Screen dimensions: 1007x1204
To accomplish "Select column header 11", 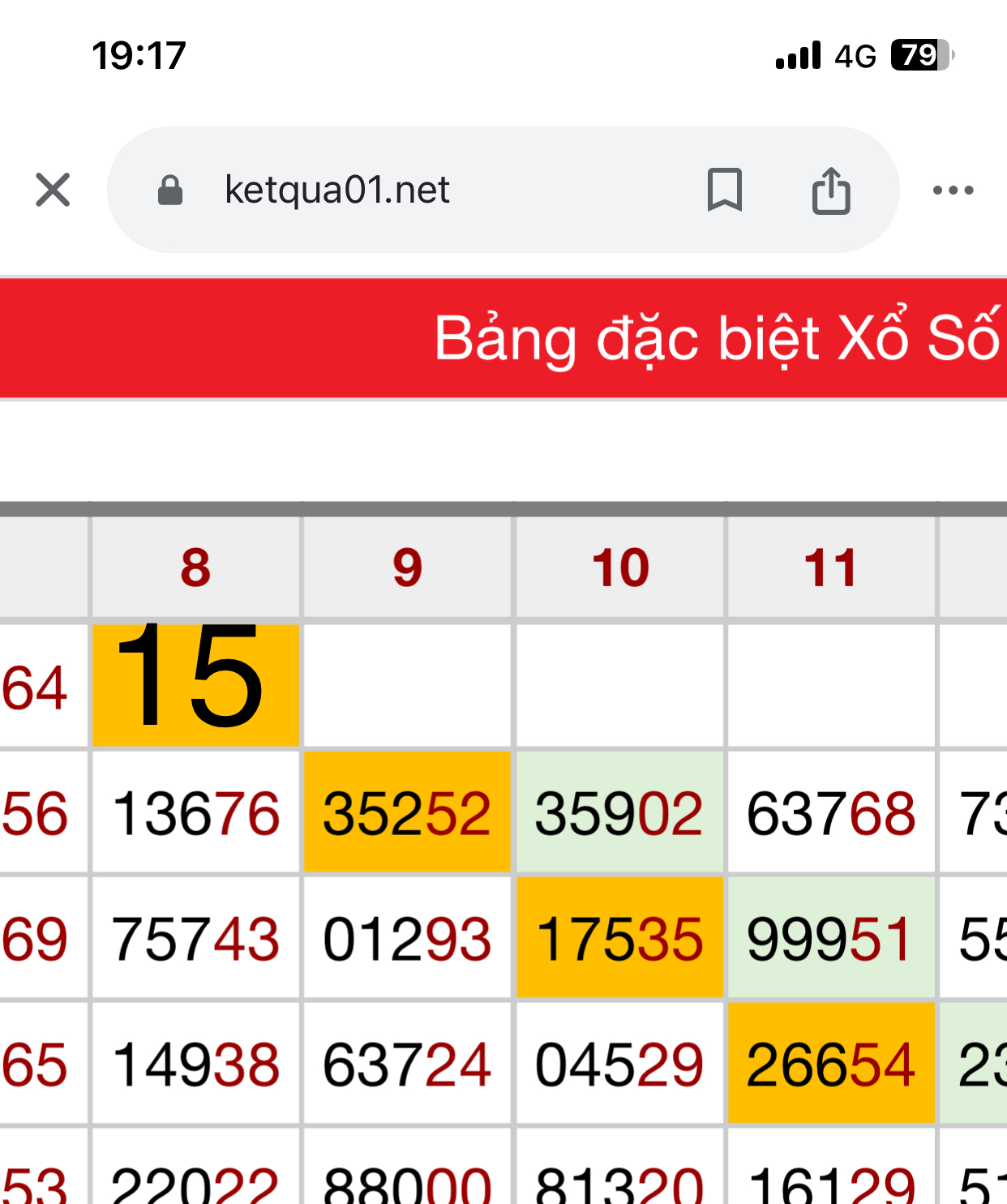I will click(x=831, y=568).
